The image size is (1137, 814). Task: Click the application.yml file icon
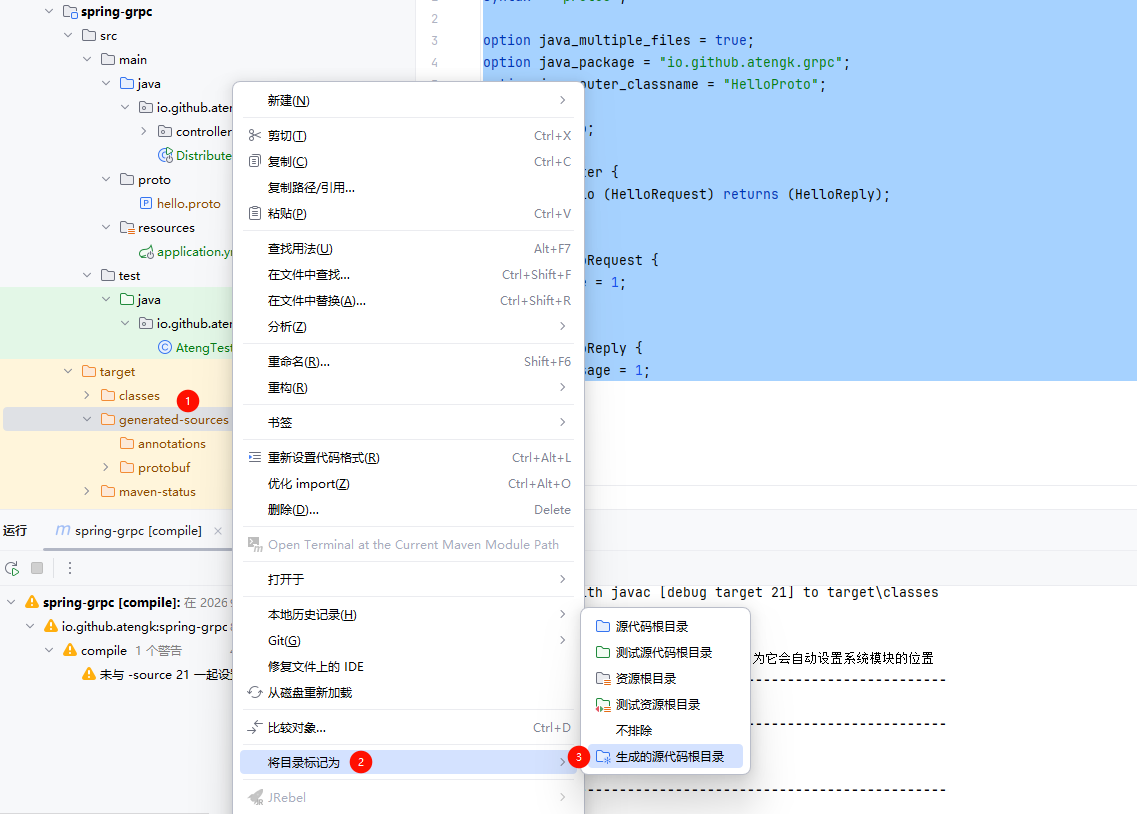146,252
